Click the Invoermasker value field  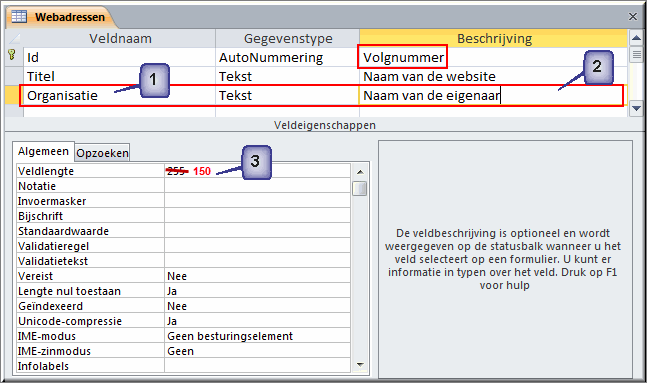click(257, 201)
